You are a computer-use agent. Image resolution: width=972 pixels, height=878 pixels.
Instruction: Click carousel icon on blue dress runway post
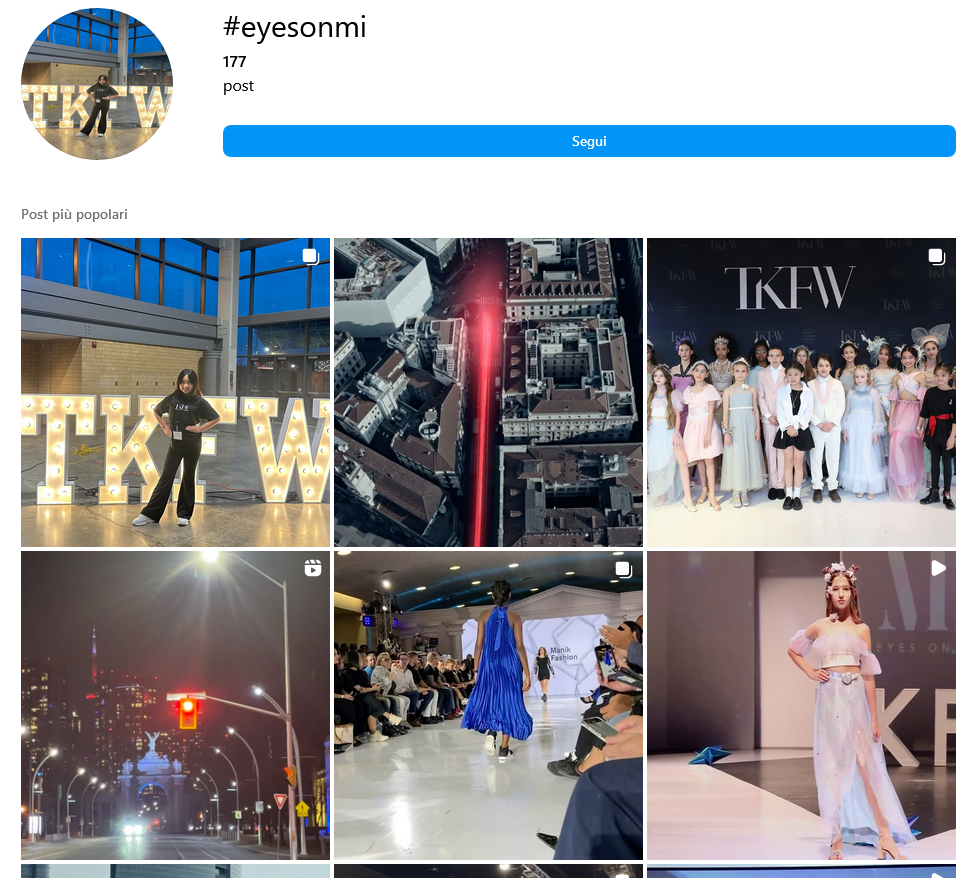tap(624, 569)
